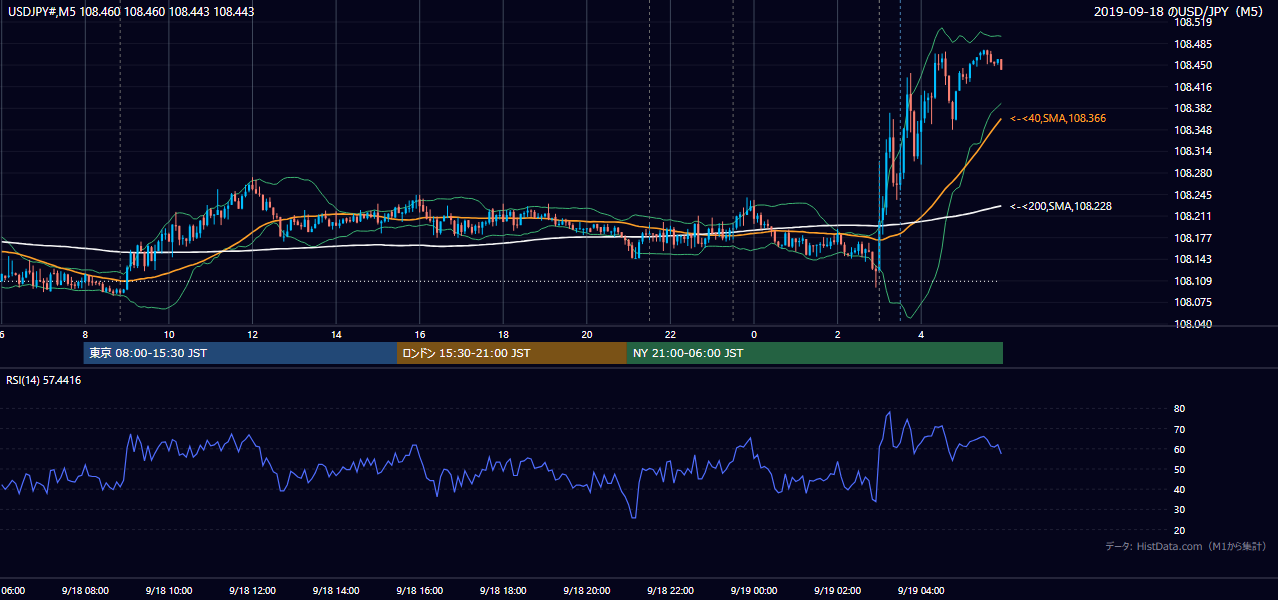This screenshot has width=1278, height=600.
Task: Click the 9/18 22:00 time axis label
Action: pyautogui.click(x=670, y=591)
